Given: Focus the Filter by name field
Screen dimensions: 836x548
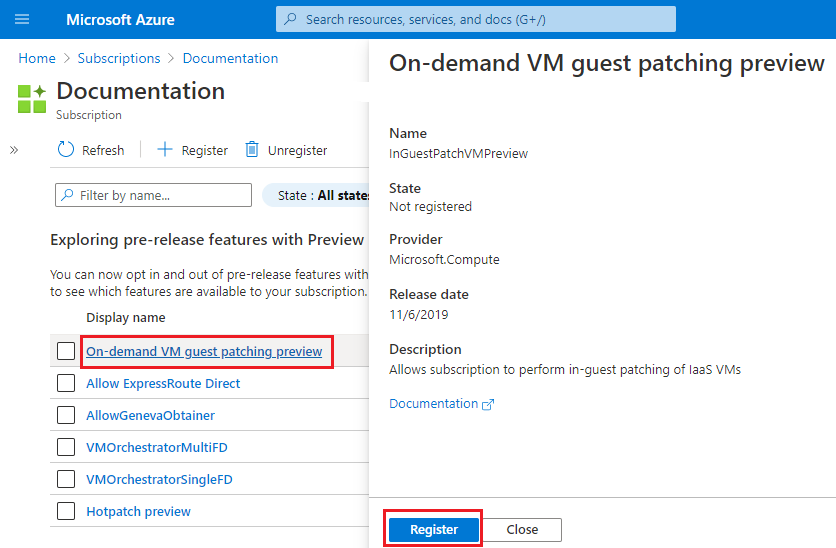Looking at the screenshot, I should click(154, 195).
